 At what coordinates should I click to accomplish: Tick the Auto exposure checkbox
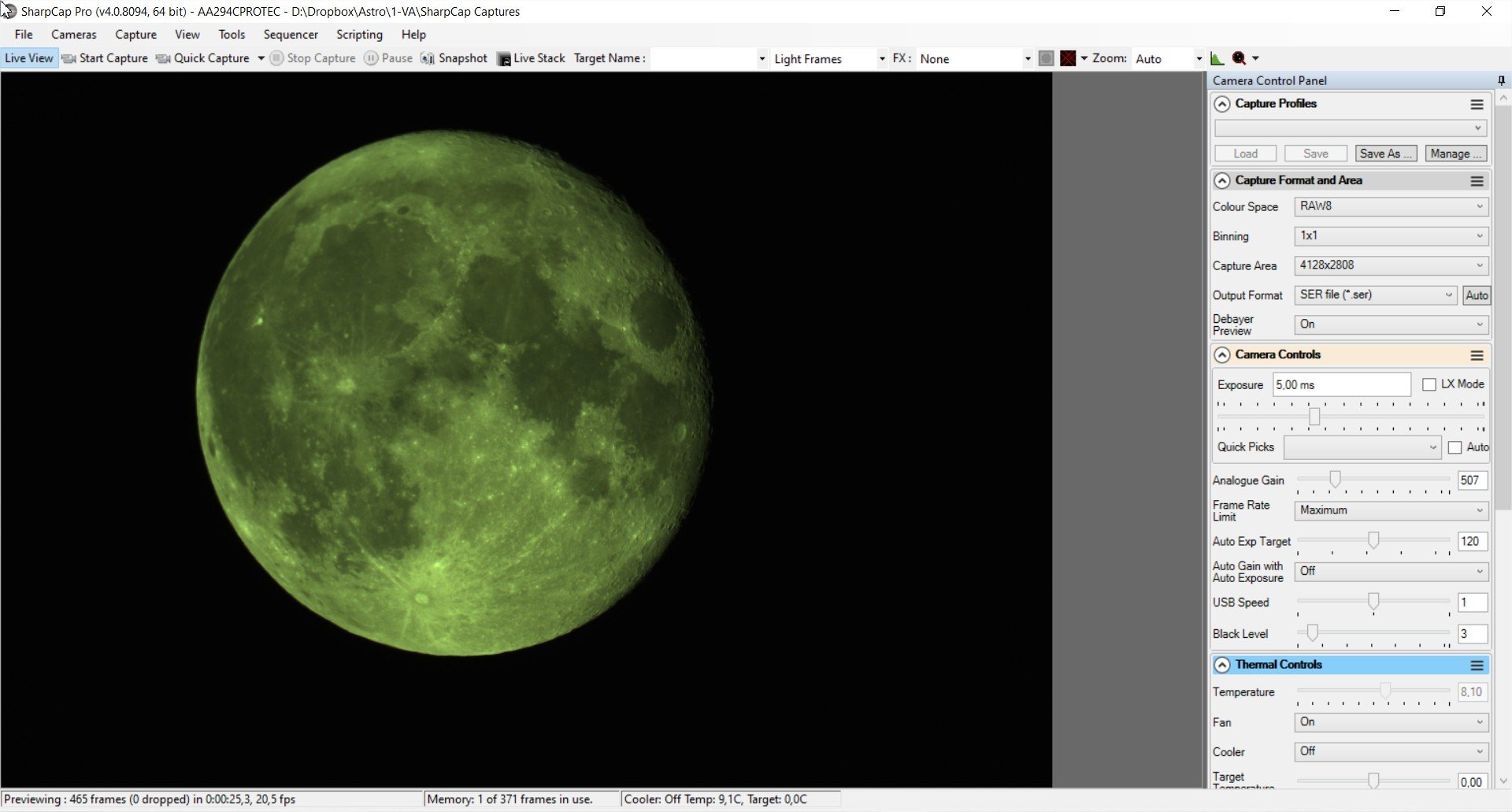point(1455,447)
